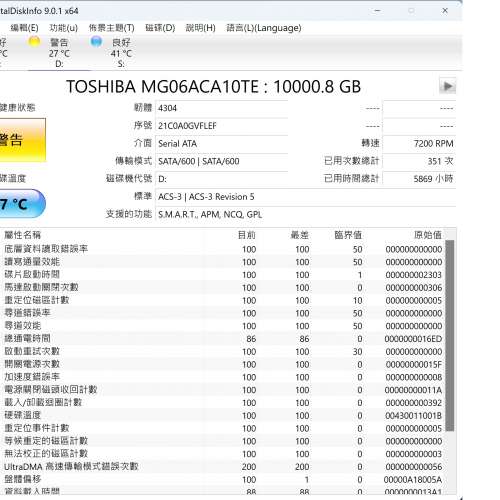Image resolution: width=500 pixels, height=500 pixels.
Task: Click the blue °C temperature button
Action: 22,204
